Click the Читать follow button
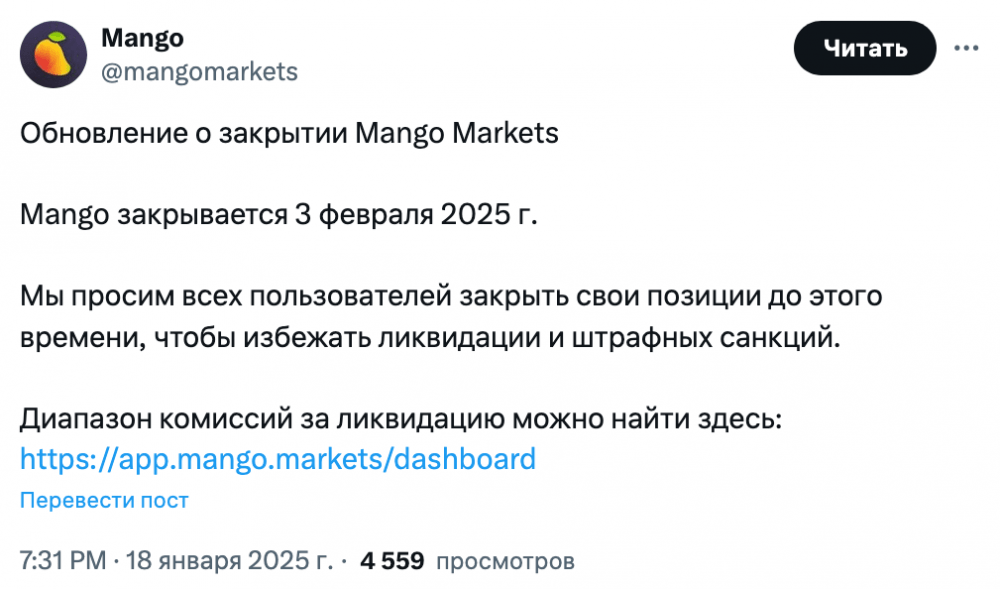 coord(865,48)
